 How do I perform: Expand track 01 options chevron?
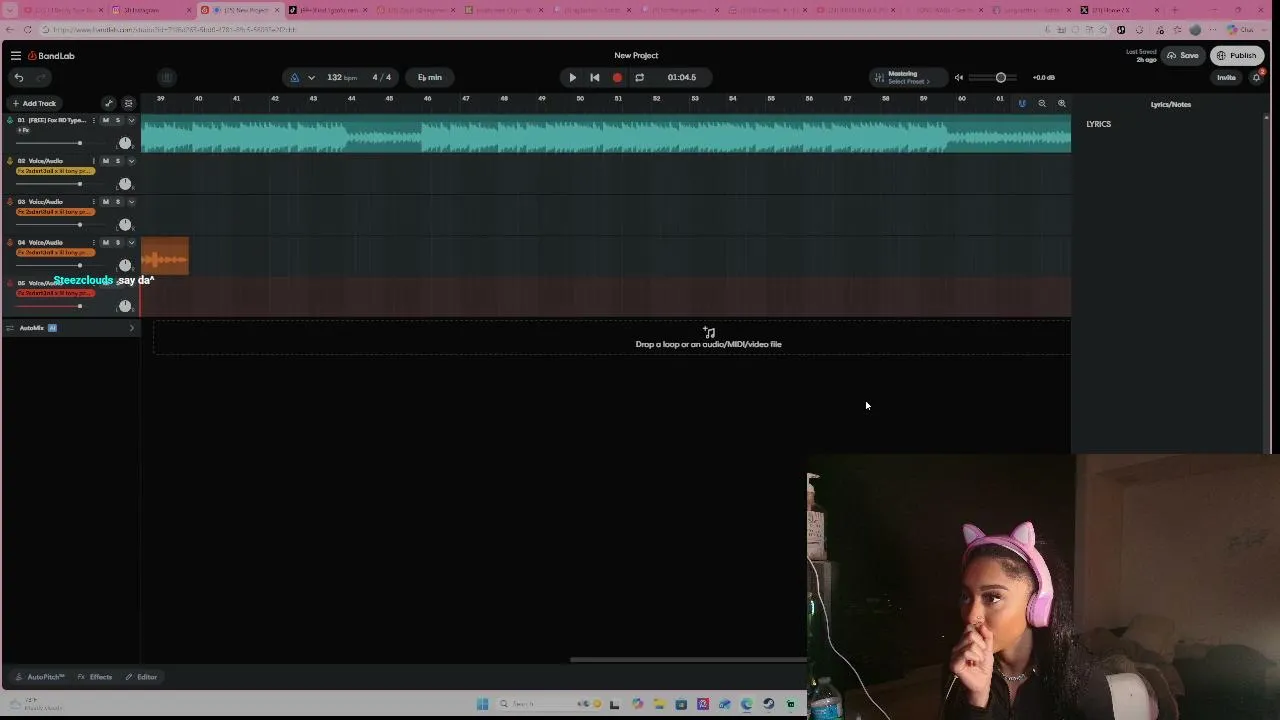coord(131,120)
